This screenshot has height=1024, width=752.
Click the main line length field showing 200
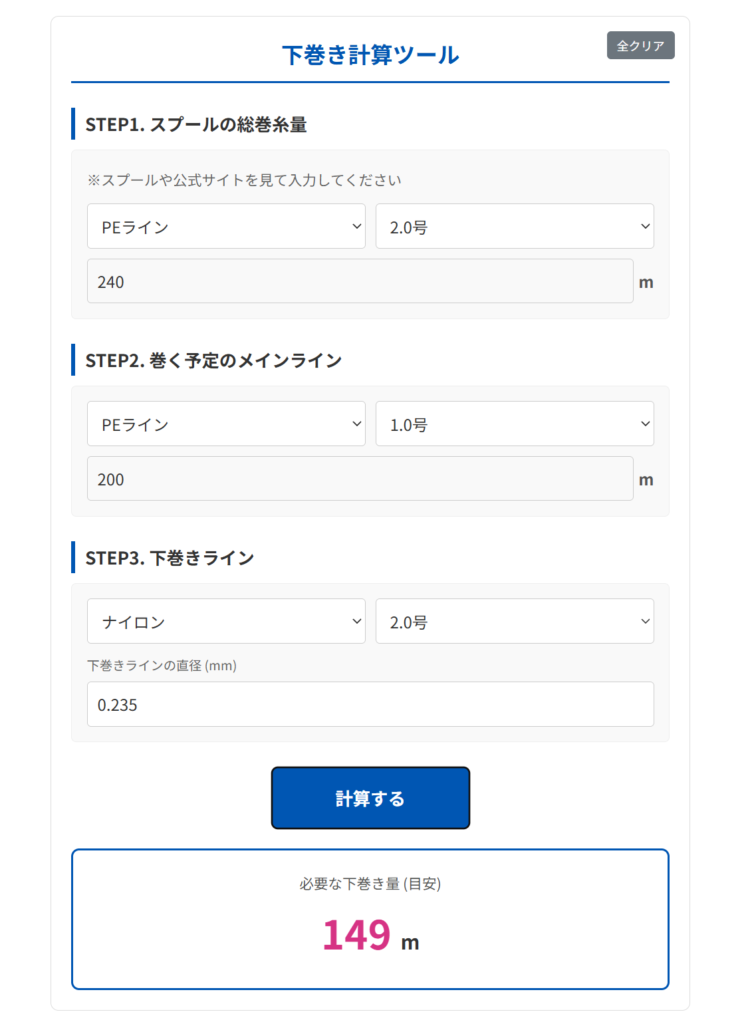360,479
